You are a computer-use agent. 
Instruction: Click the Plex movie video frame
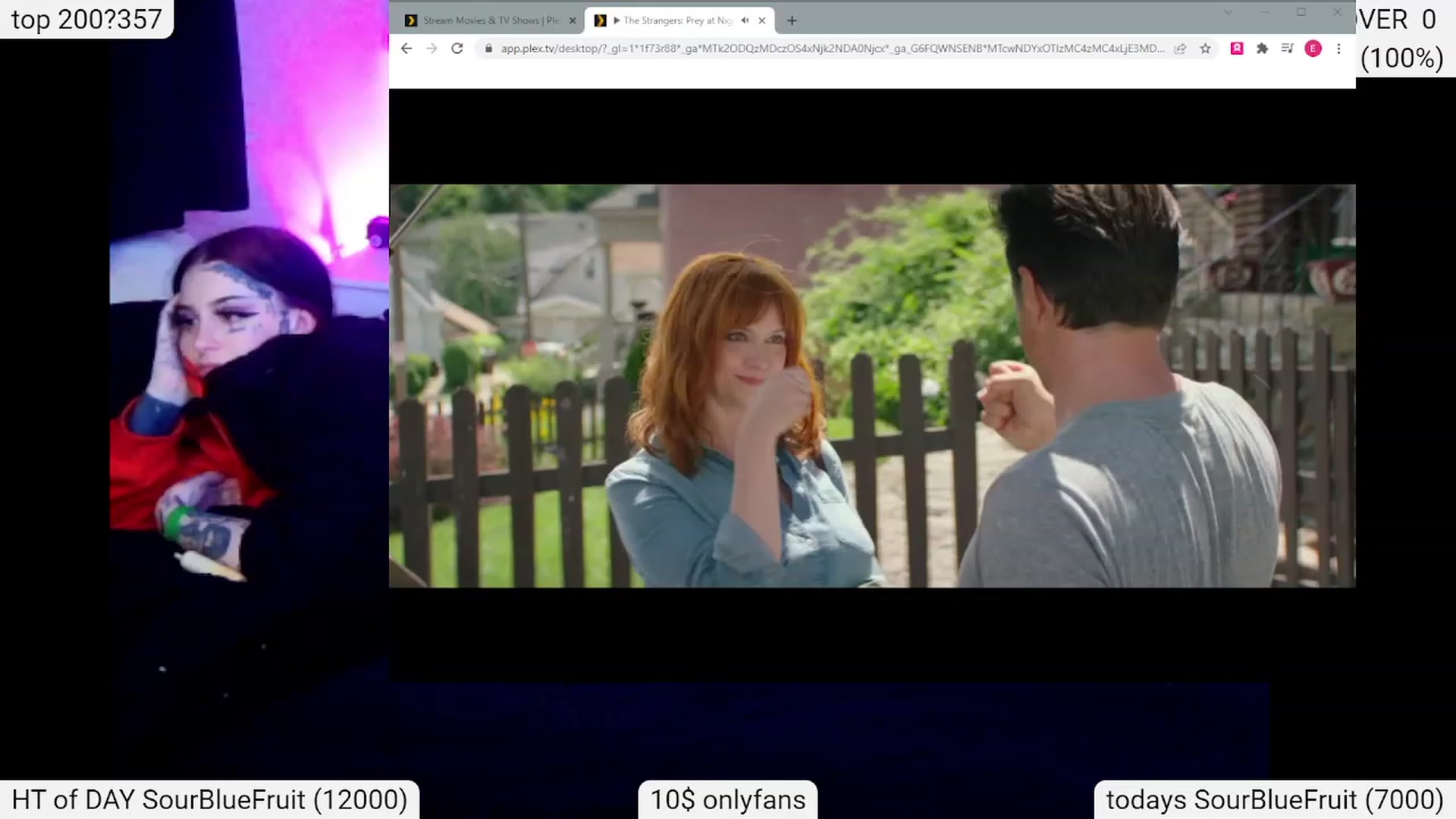tap(872, 385)
